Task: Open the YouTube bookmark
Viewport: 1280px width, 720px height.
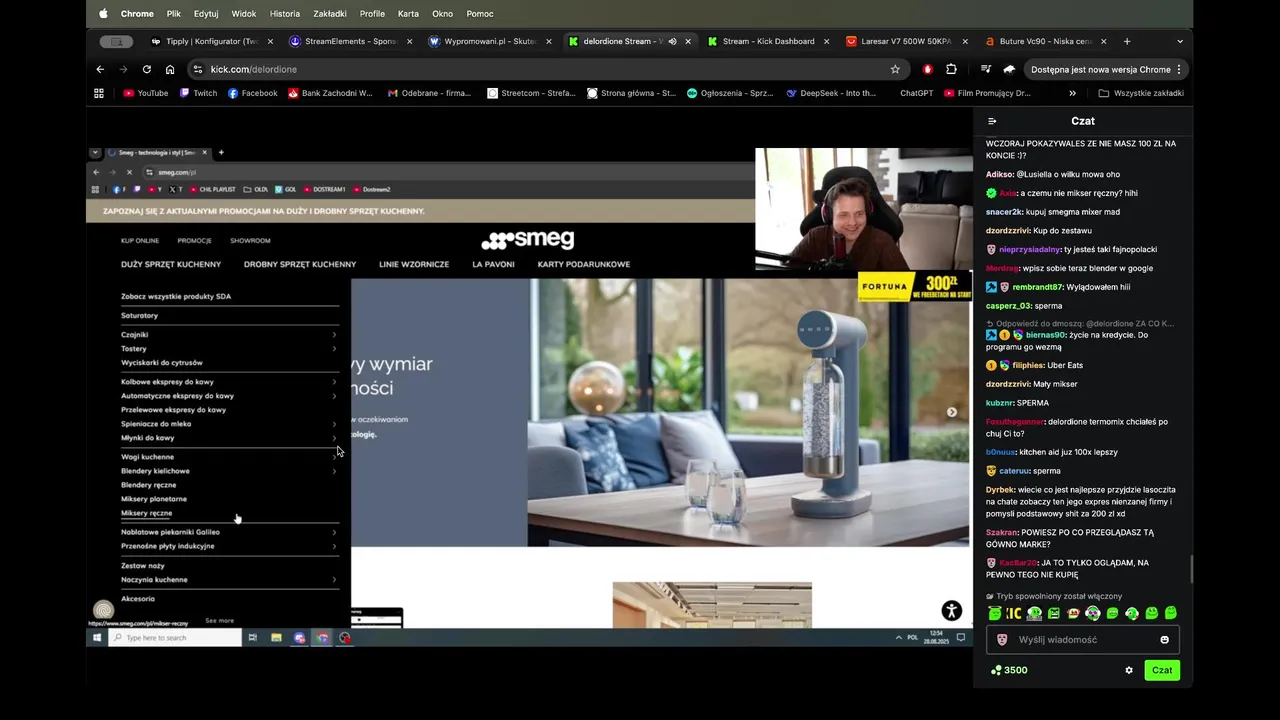Action: point(145,93)
